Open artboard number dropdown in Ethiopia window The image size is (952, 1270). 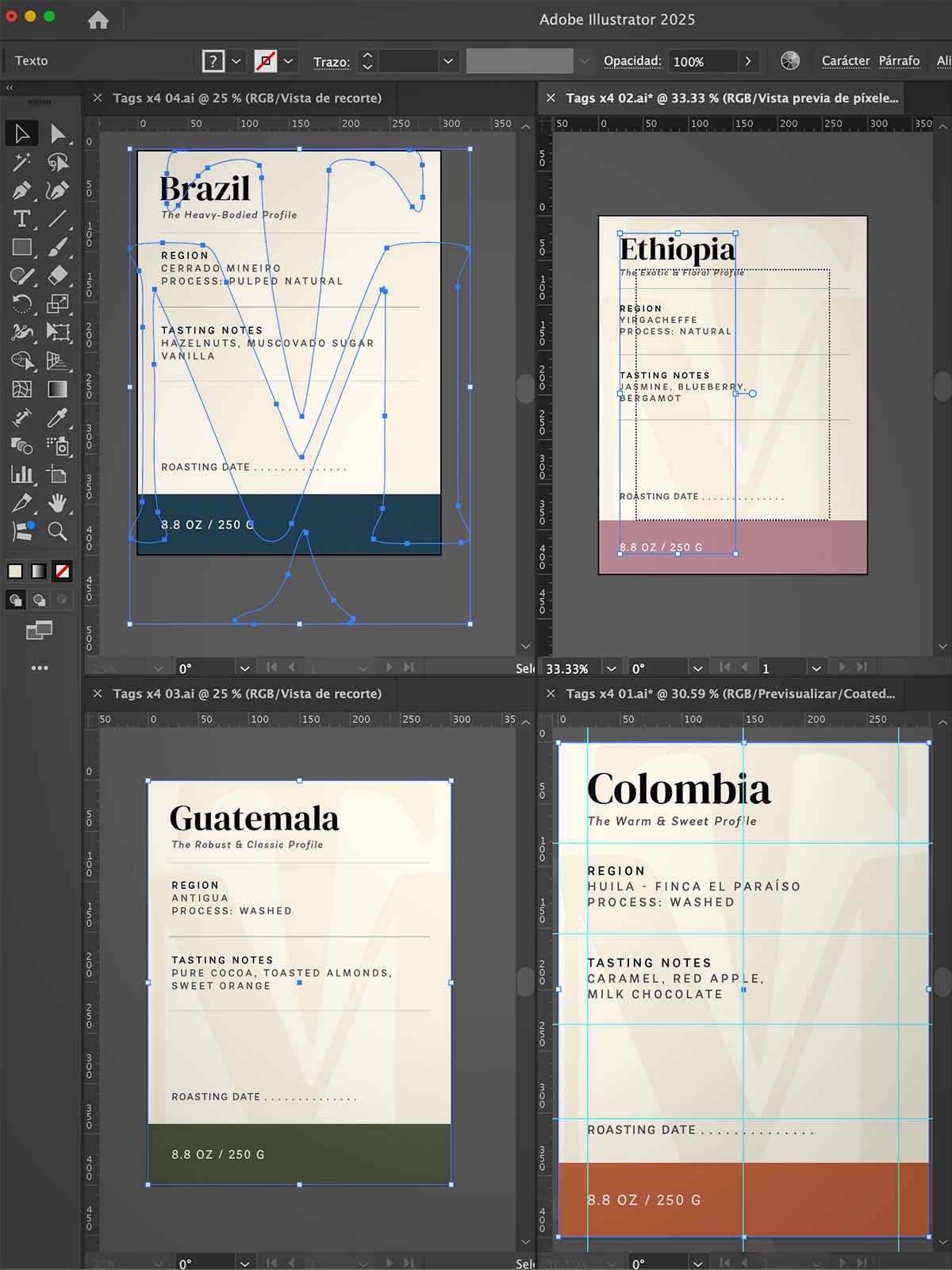(x=816, y=668)
